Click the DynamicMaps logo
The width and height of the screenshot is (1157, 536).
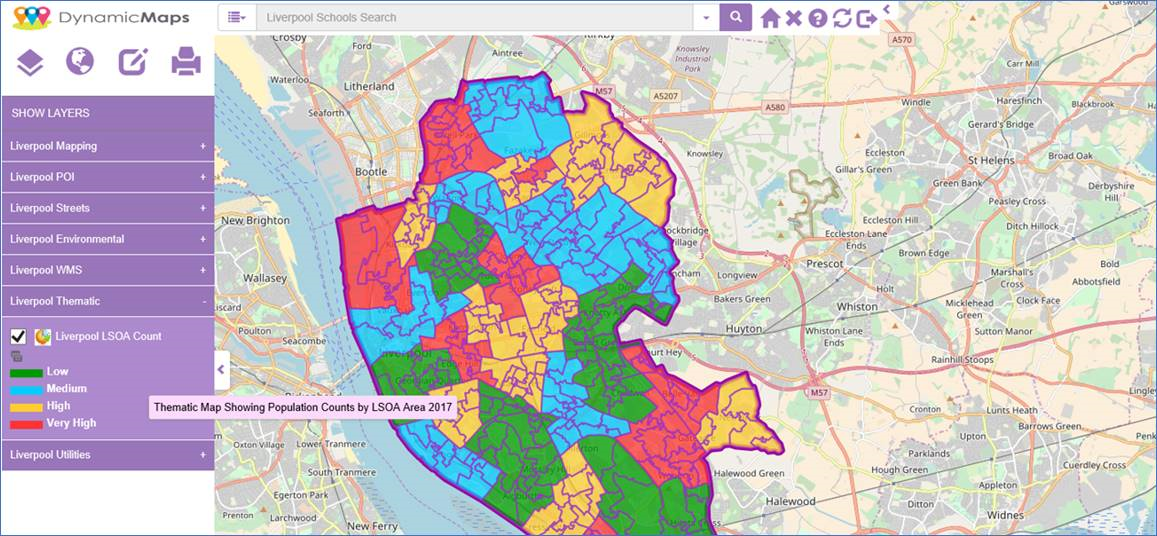tap(101, 17)
